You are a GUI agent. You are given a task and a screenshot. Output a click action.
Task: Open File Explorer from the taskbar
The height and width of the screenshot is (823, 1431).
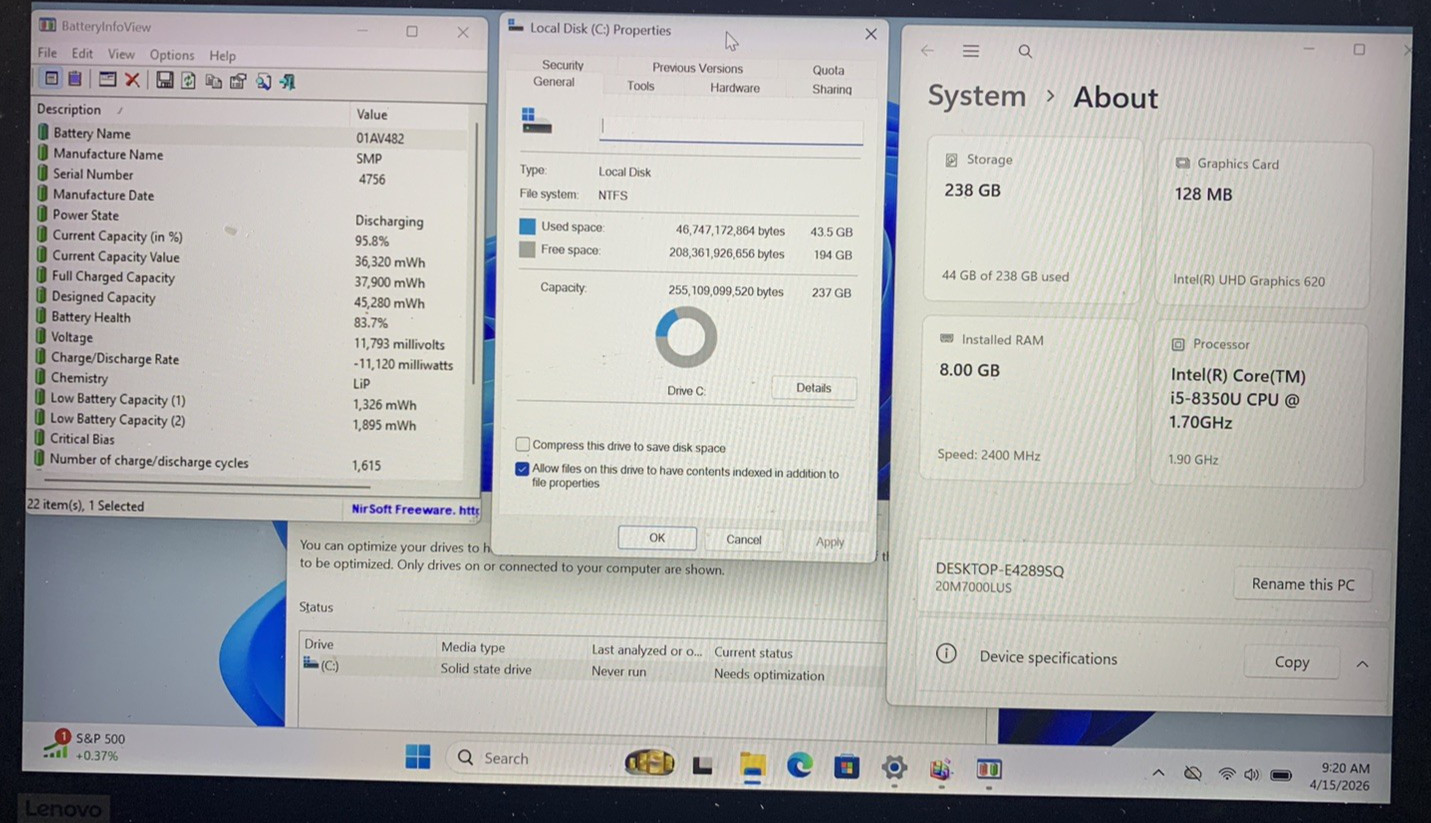(752, 767)
